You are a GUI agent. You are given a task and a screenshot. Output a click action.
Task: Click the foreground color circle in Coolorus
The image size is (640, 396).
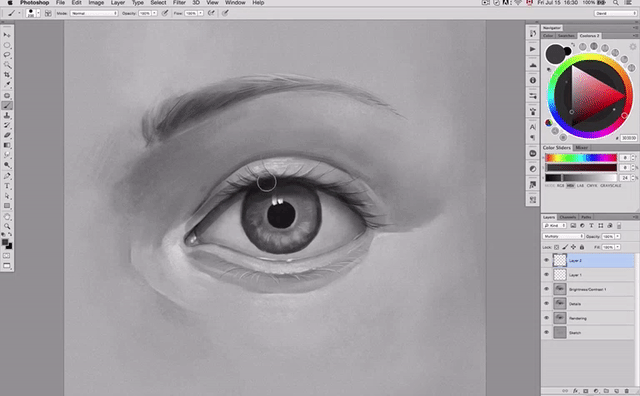(x=556, y=54)
